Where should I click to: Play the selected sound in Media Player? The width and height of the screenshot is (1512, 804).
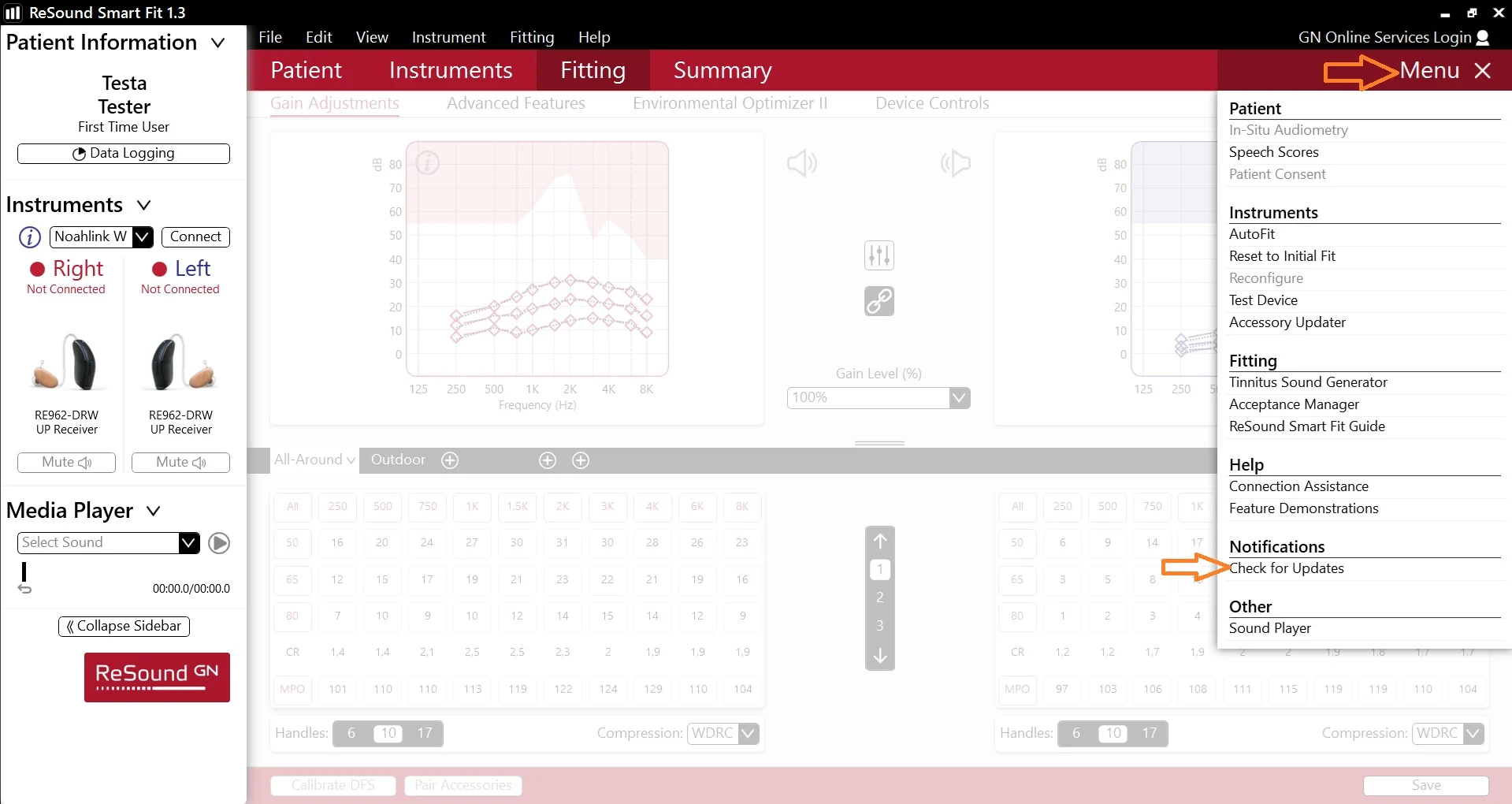219,543
